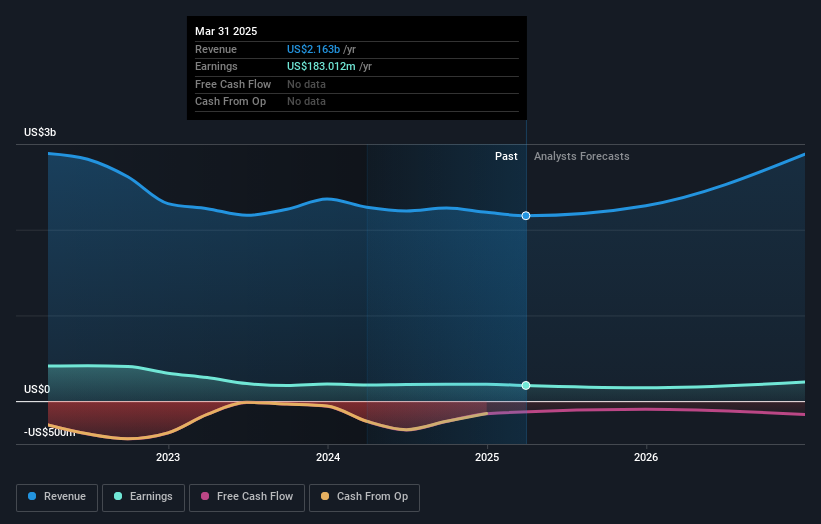Click the 2024 axis label
This screenshot has height=524, width=821.
coord(328,457)
